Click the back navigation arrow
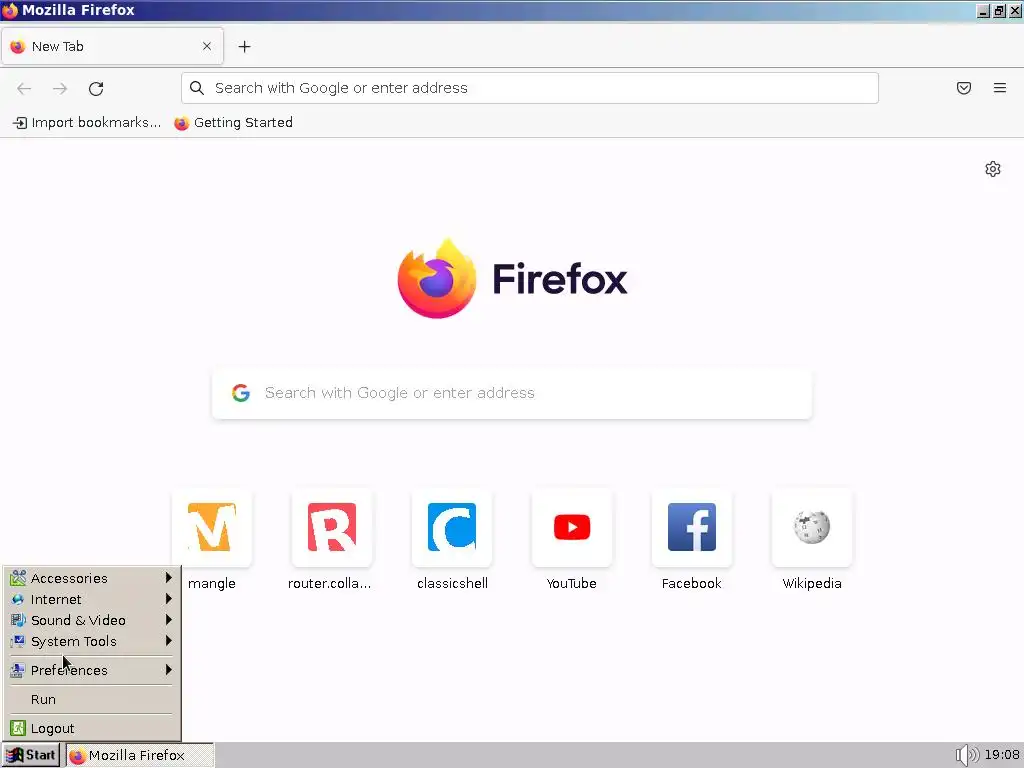 point(24,88)
